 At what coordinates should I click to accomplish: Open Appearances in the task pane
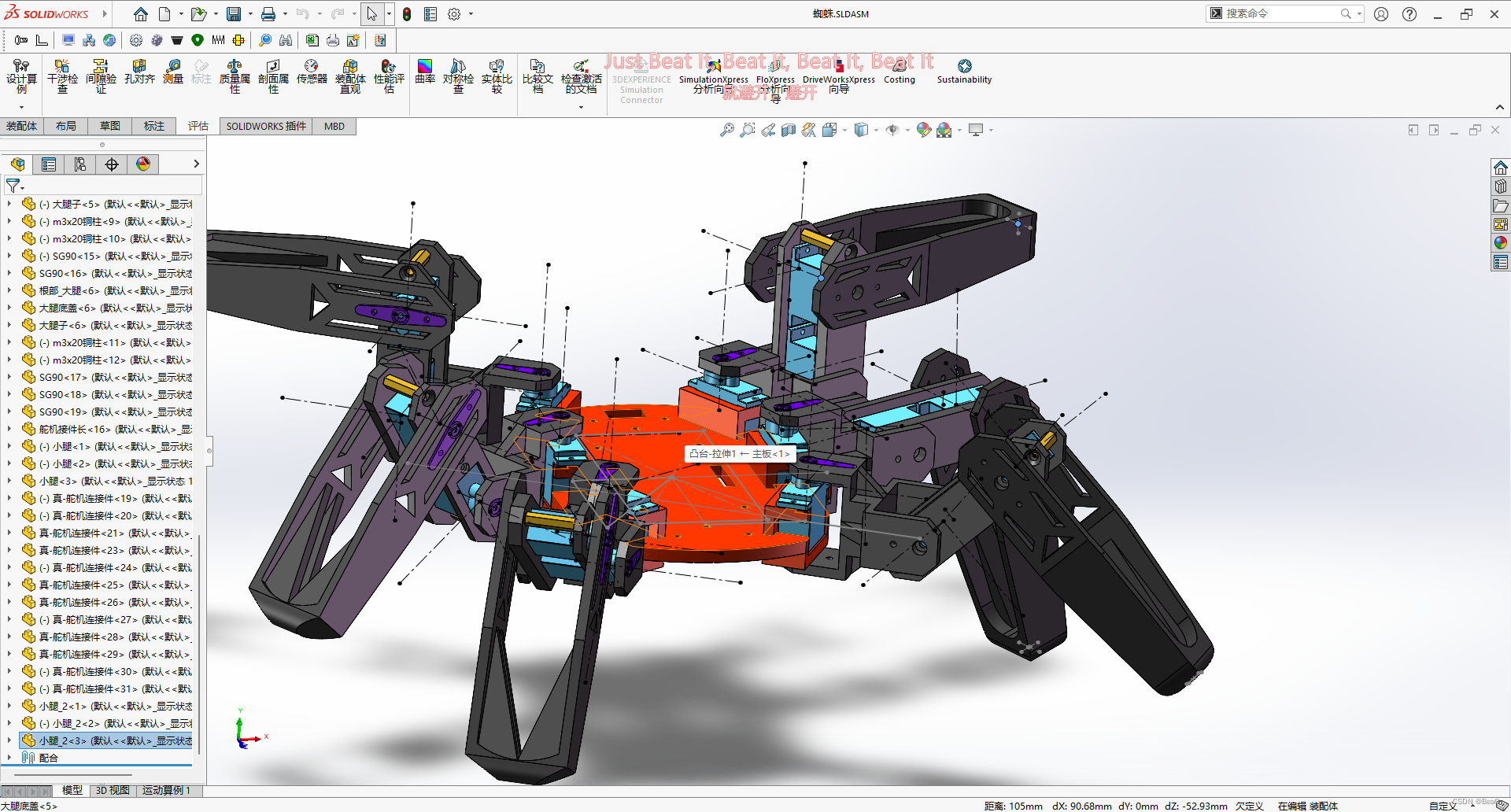[1501, 243]
